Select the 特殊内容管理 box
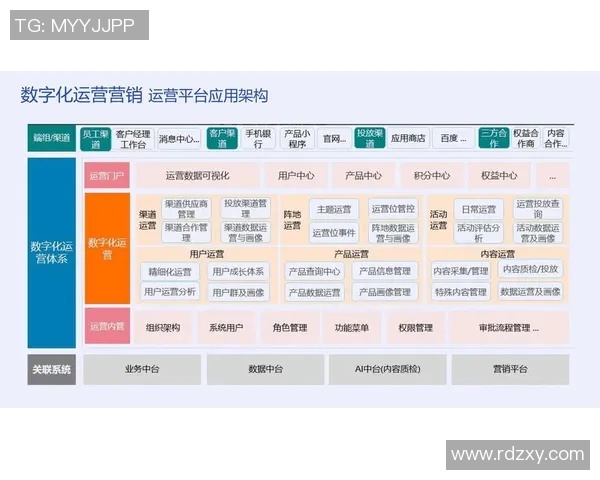The height and width of the screenshot is (480, 600). coord(461,292)
